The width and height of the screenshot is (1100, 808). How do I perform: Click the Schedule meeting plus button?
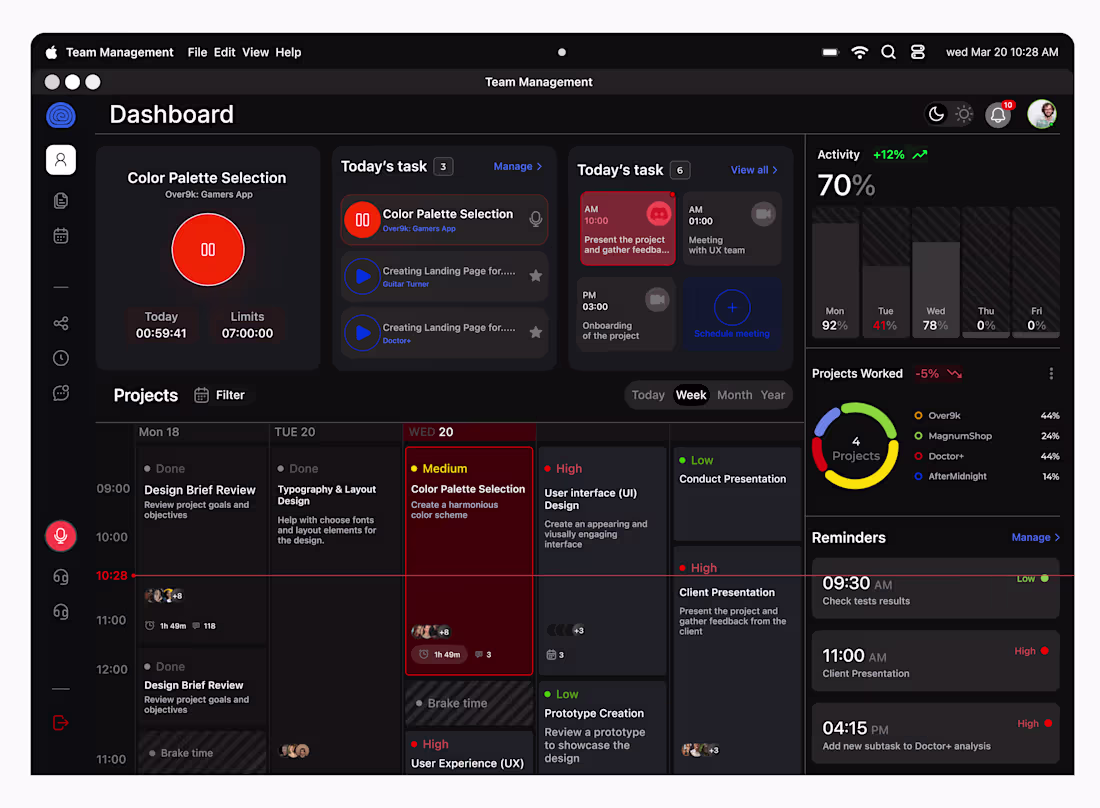[732, 307]
